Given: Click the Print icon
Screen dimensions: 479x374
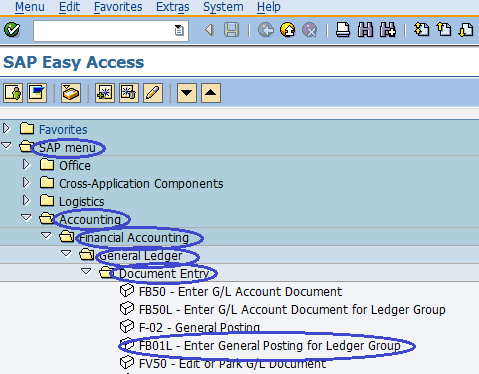Looking at the screenshot, I should 343,30.
